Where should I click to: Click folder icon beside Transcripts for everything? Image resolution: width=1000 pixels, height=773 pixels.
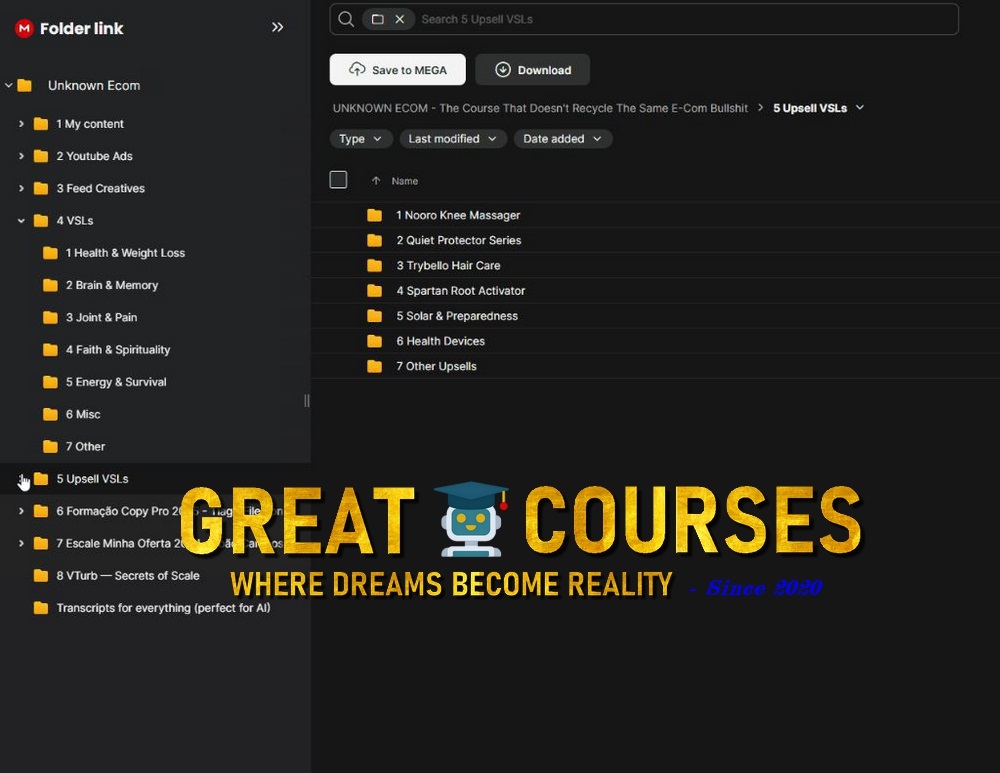tap(41, 608)
